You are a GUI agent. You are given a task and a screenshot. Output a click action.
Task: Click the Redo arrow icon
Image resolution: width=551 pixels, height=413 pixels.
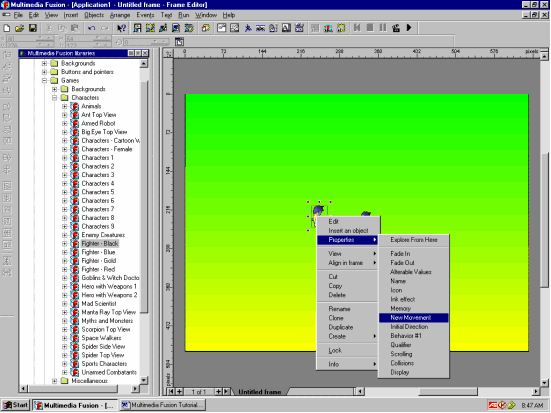(x=105, y=28)
